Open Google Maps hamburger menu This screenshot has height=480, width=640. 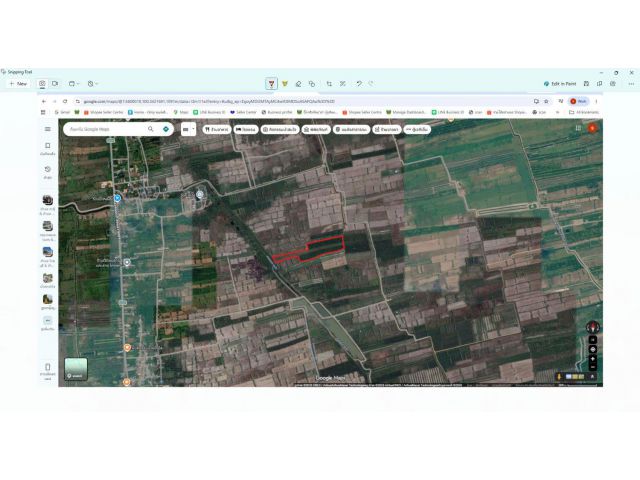[x=48, y=129]
